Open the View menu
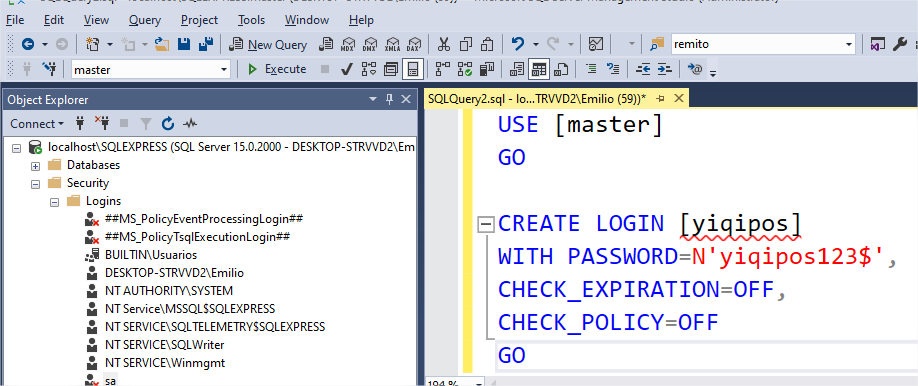The height and width of the screenshot is (386, 918). click(96, 20)
